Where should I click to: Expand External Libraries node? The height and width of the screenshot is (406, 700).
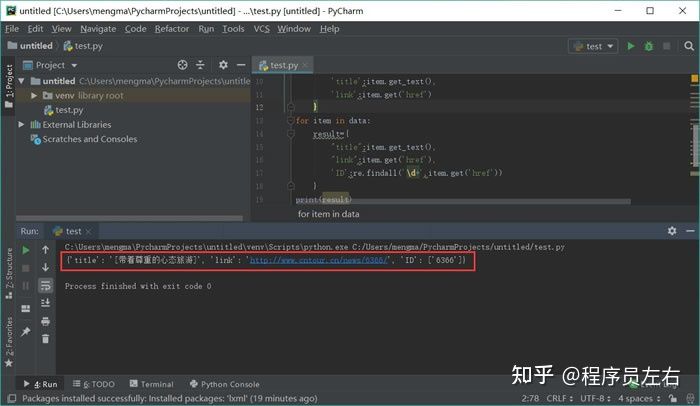click(x=21, y=125)
